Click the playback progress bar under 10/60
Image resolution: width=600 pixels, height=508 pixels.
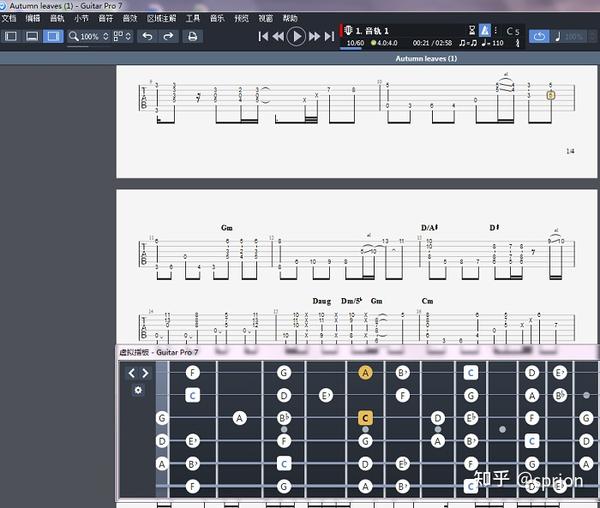coord(351,49)
